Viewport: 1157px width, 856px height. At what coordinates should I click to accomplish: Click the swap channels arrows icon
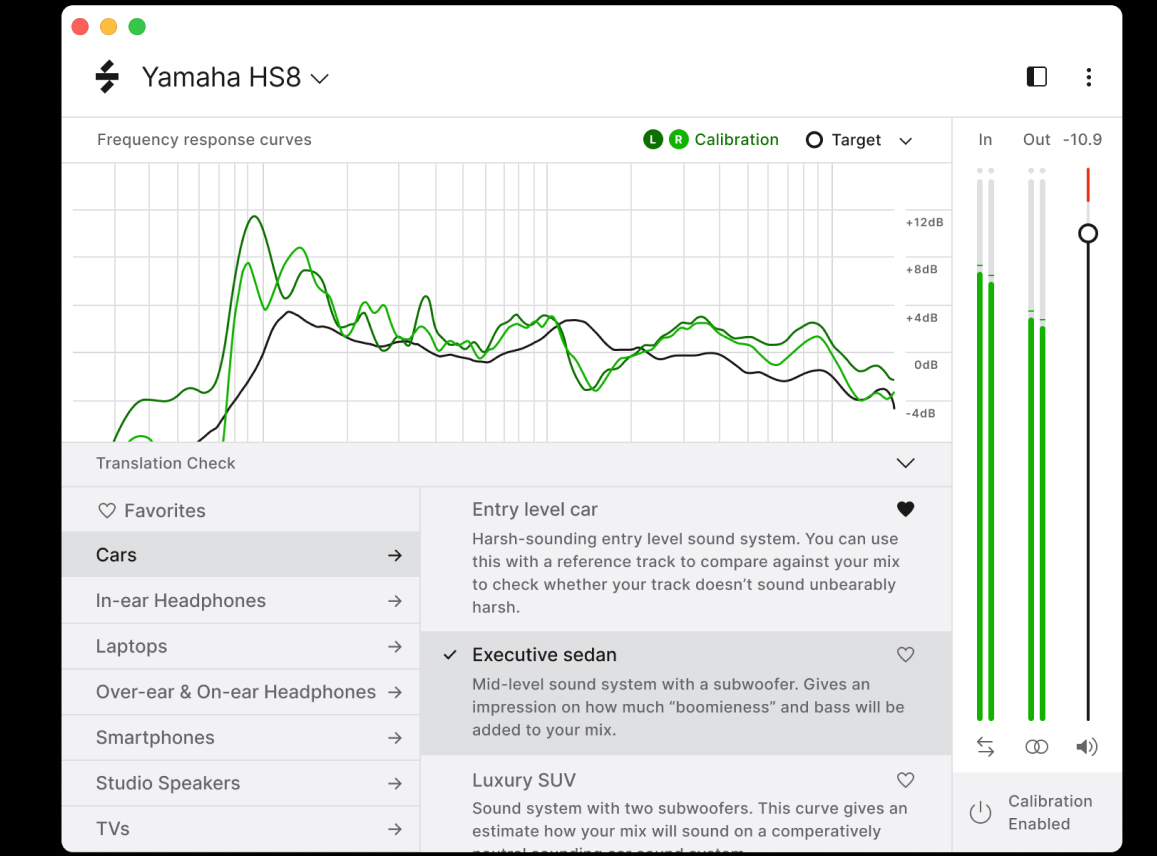pos(986,747)
